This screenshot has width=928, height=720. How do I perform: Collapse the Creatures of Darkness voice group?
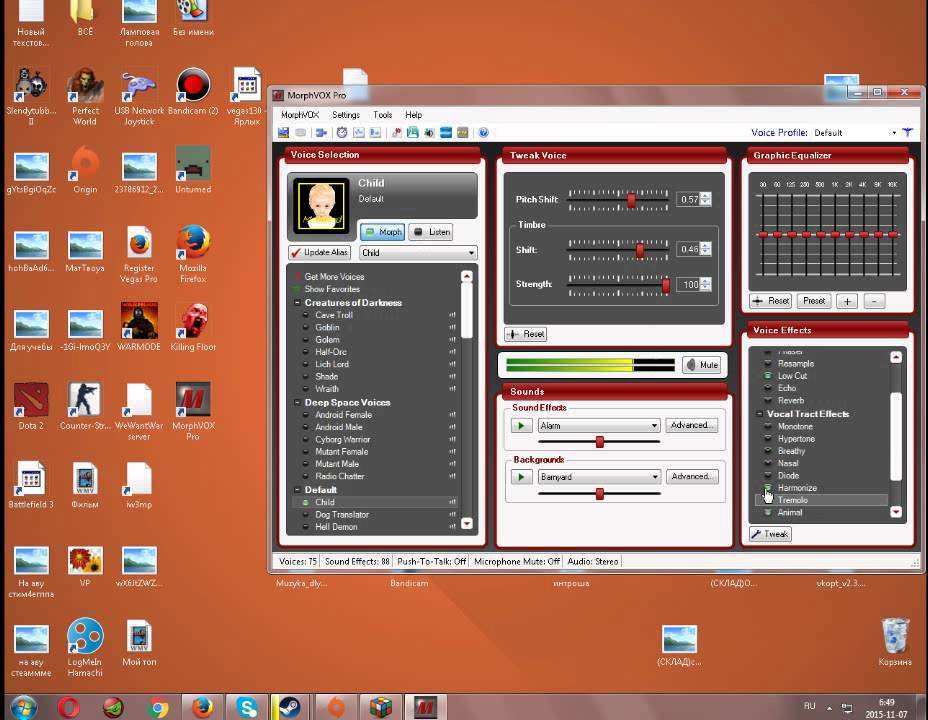297,303
